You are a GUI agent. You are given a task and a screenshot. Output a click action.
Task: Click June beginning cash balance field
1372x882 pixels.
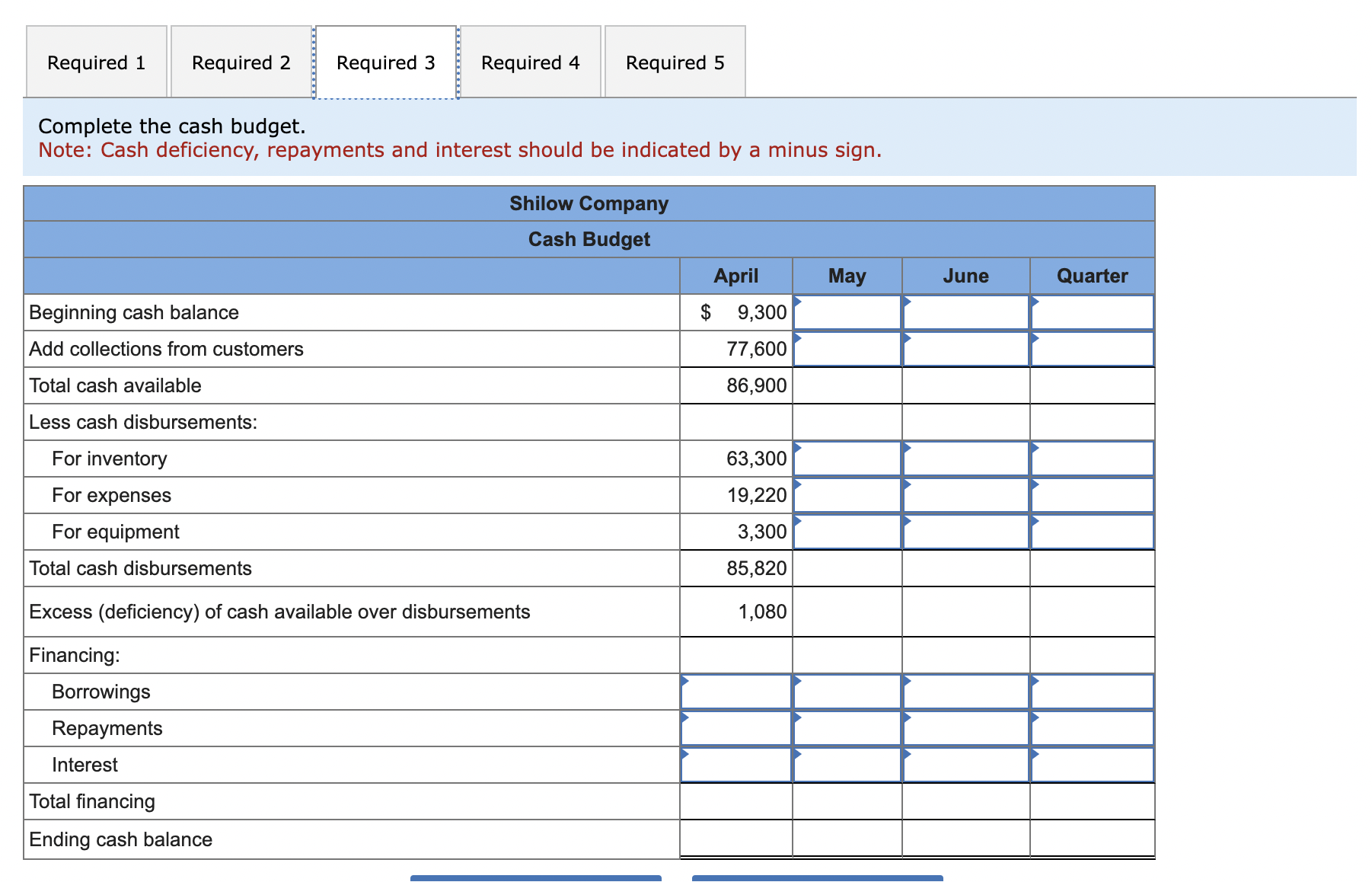pos(966,312)
